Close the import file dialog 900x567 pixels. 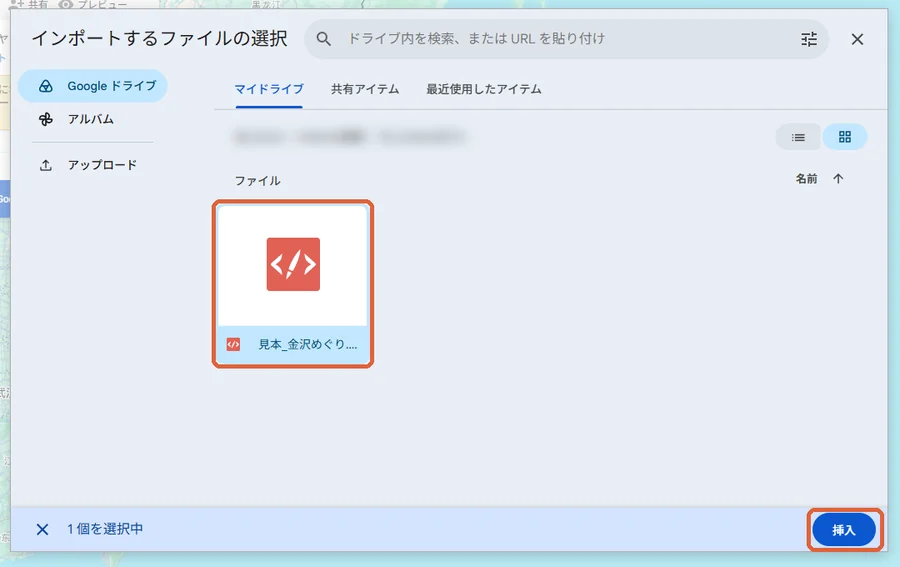(857, 39)
